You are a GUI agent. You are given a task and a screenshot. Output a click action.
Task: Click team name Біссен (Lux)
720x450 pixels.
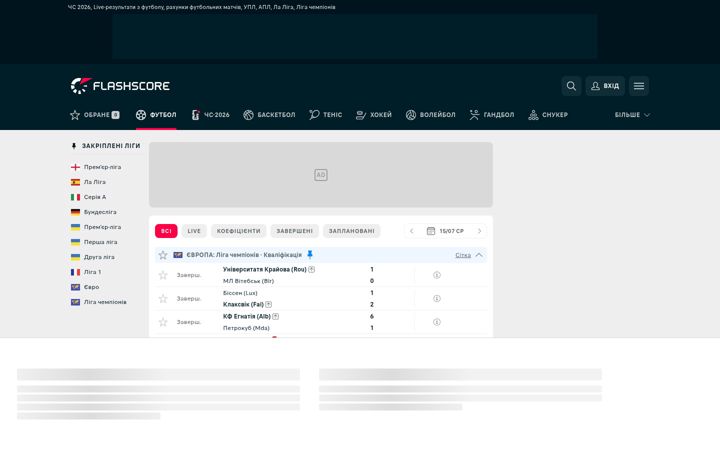[240, 293]
